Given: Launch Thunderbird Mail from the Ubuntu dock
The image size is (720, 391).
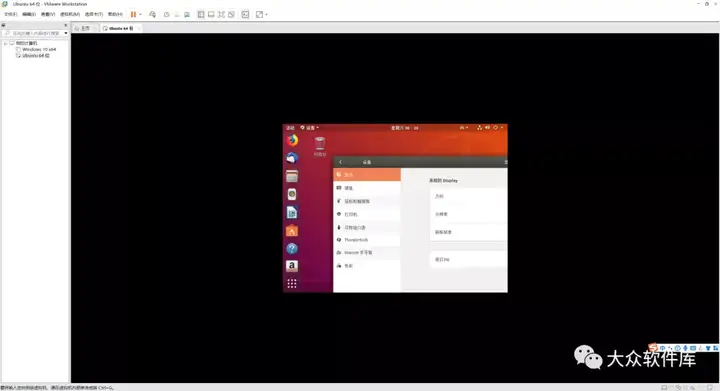Looking at the screenshot, I should coord(292,158).
